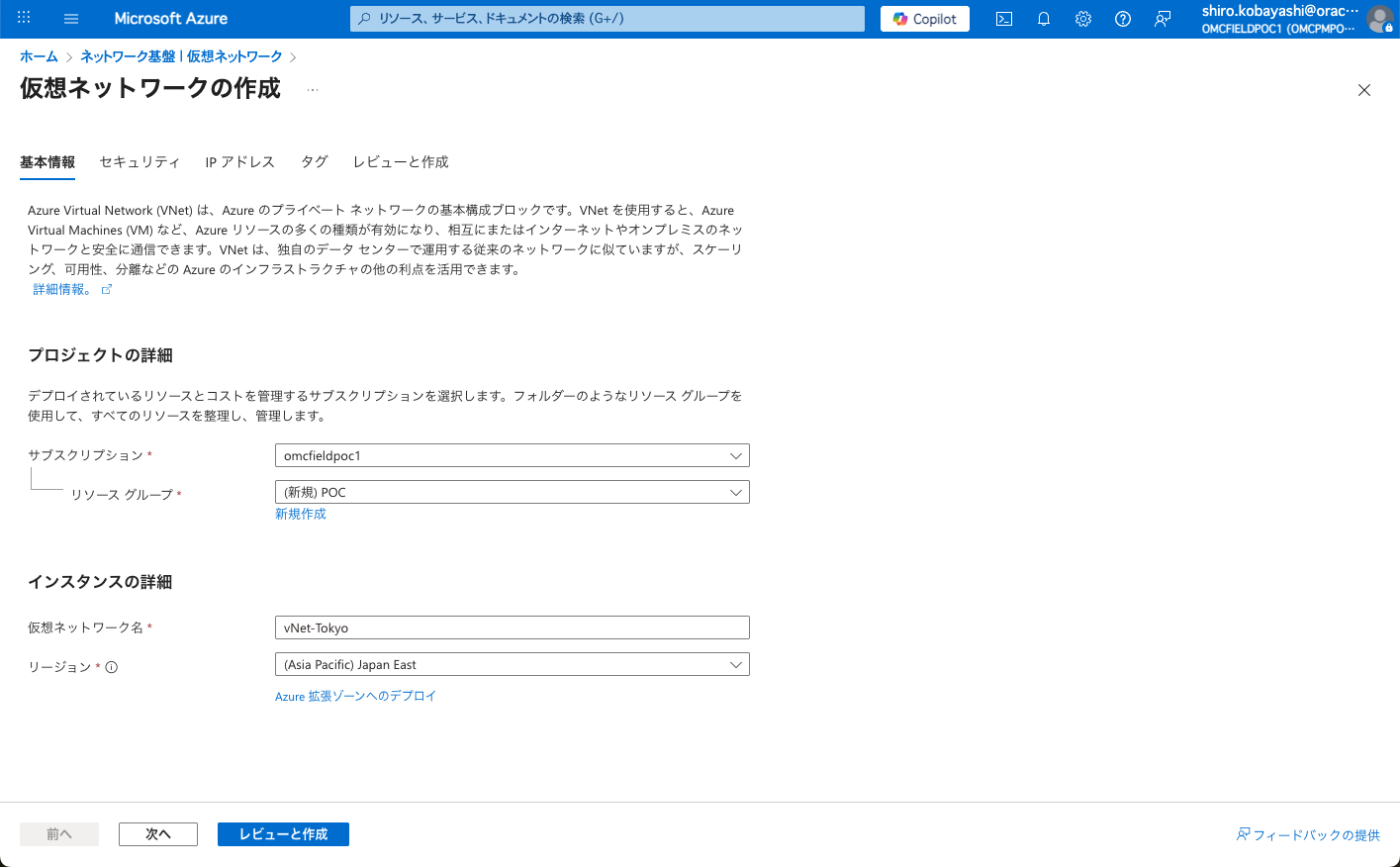The height and width of the screenshot is (867, 1400).
Task: Click the 前へ button
Action: pos(59,834)
